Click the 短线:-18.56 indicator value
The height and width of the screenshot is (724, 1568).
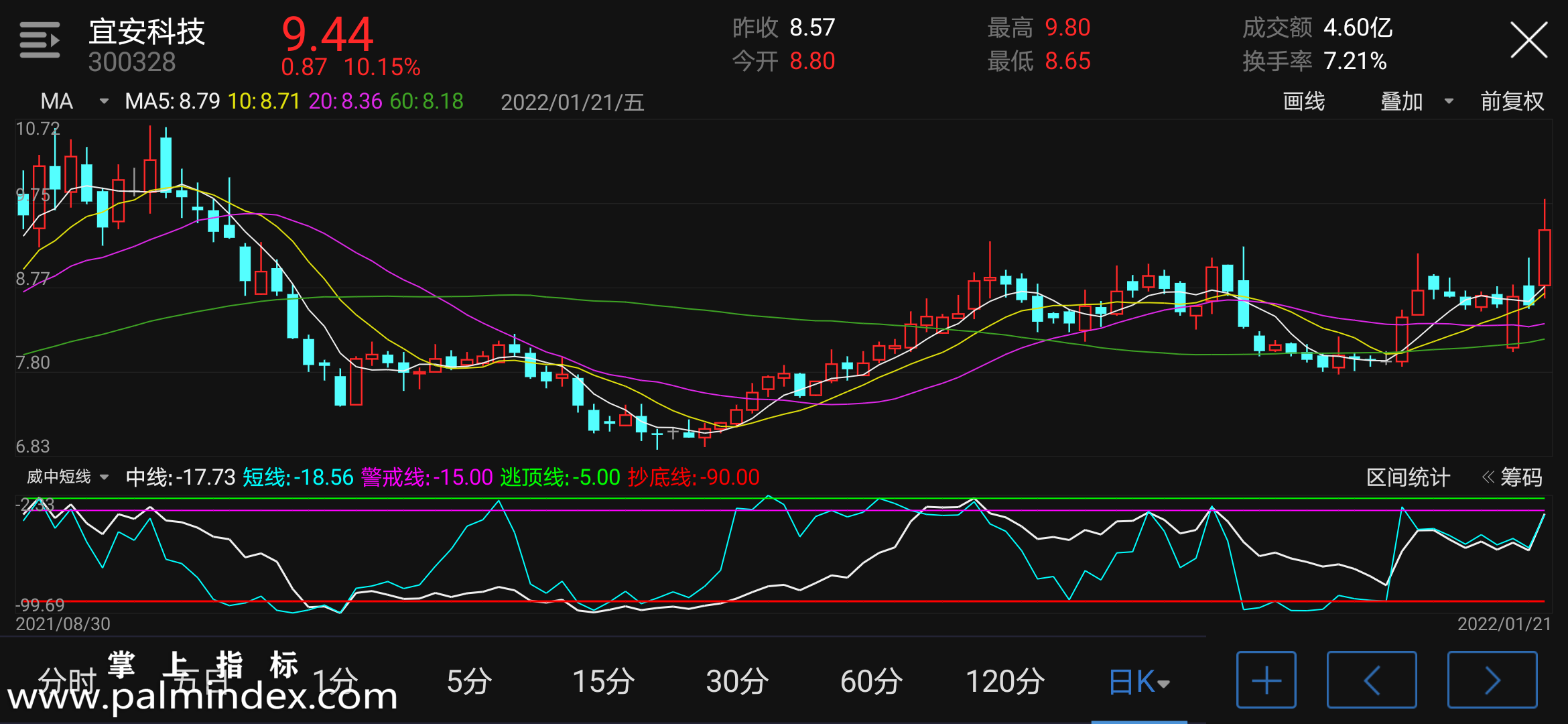click(x=298, y=477)
